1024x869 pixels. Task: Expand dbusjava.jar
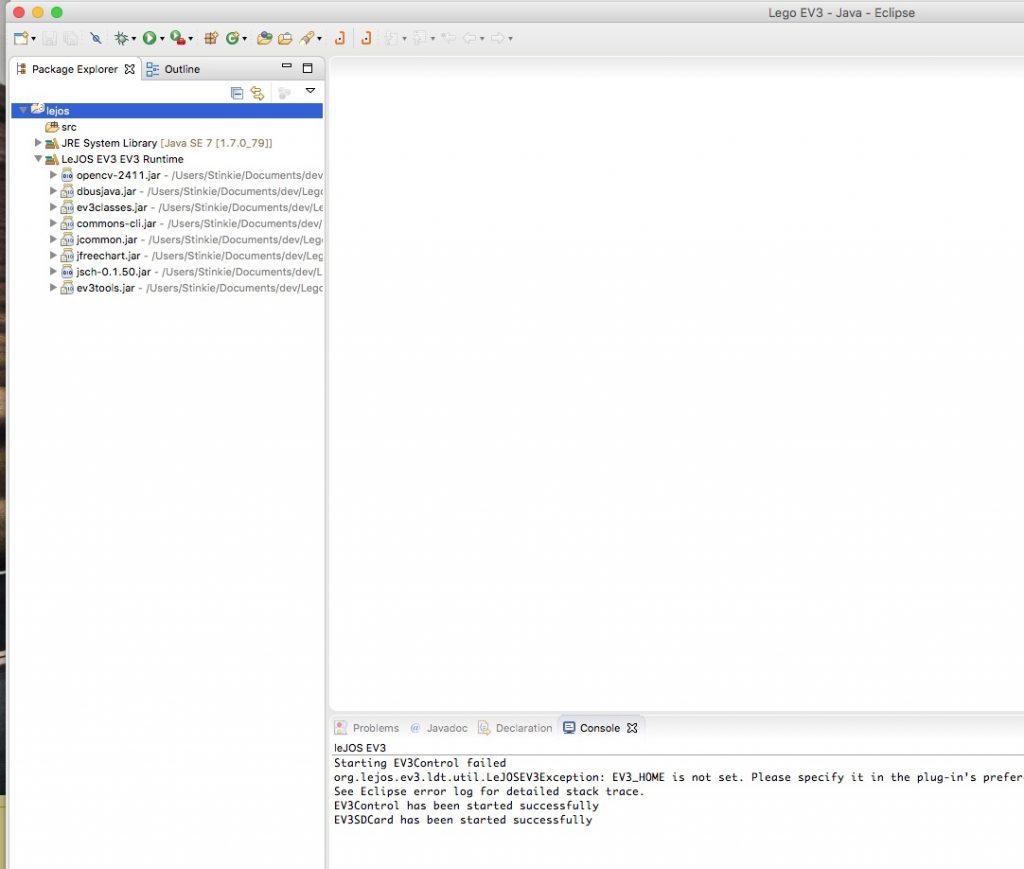click(53, 191)
